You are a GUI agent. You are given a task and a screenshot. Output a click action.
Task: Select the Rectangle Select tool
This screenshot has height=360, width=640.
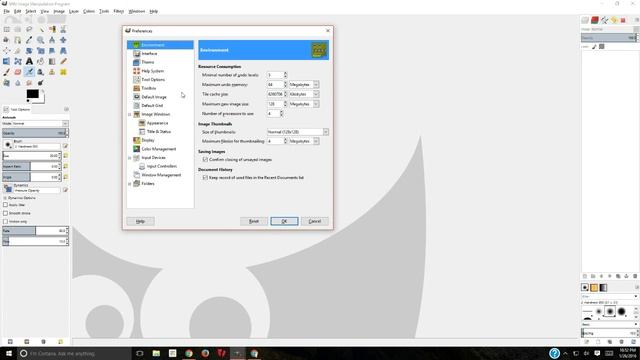7,29
